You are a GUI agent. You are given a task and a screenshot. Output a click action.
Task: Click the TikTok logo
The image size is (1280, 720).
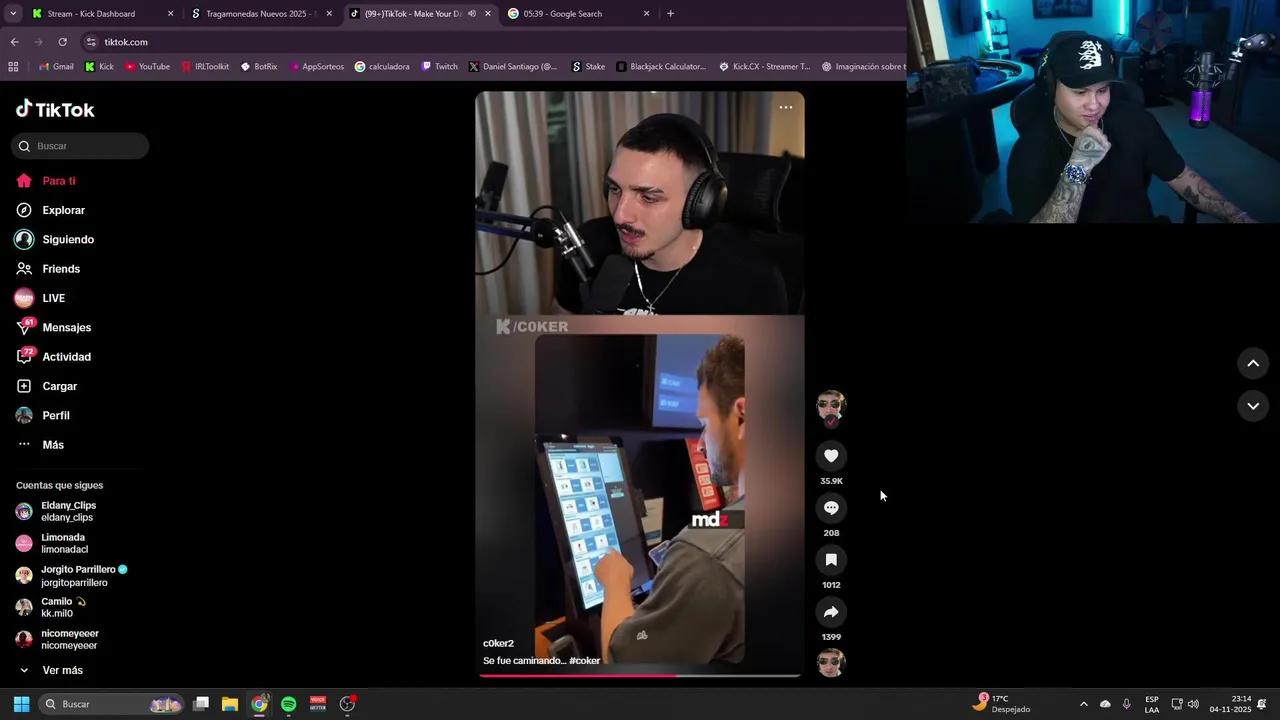(x=55, y=109)
